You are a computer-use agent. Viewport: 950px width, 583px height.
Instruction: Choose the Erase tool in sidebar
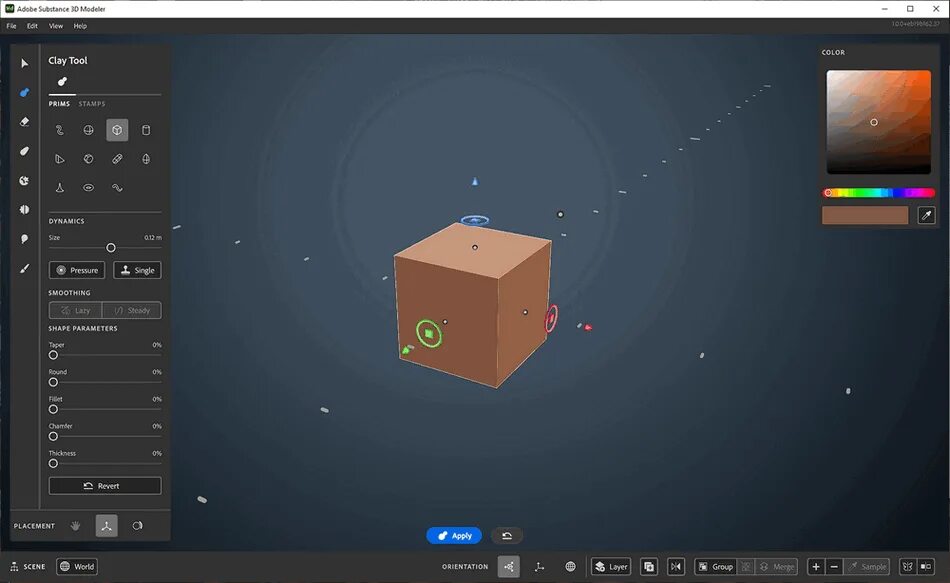[x=24, y=122]
